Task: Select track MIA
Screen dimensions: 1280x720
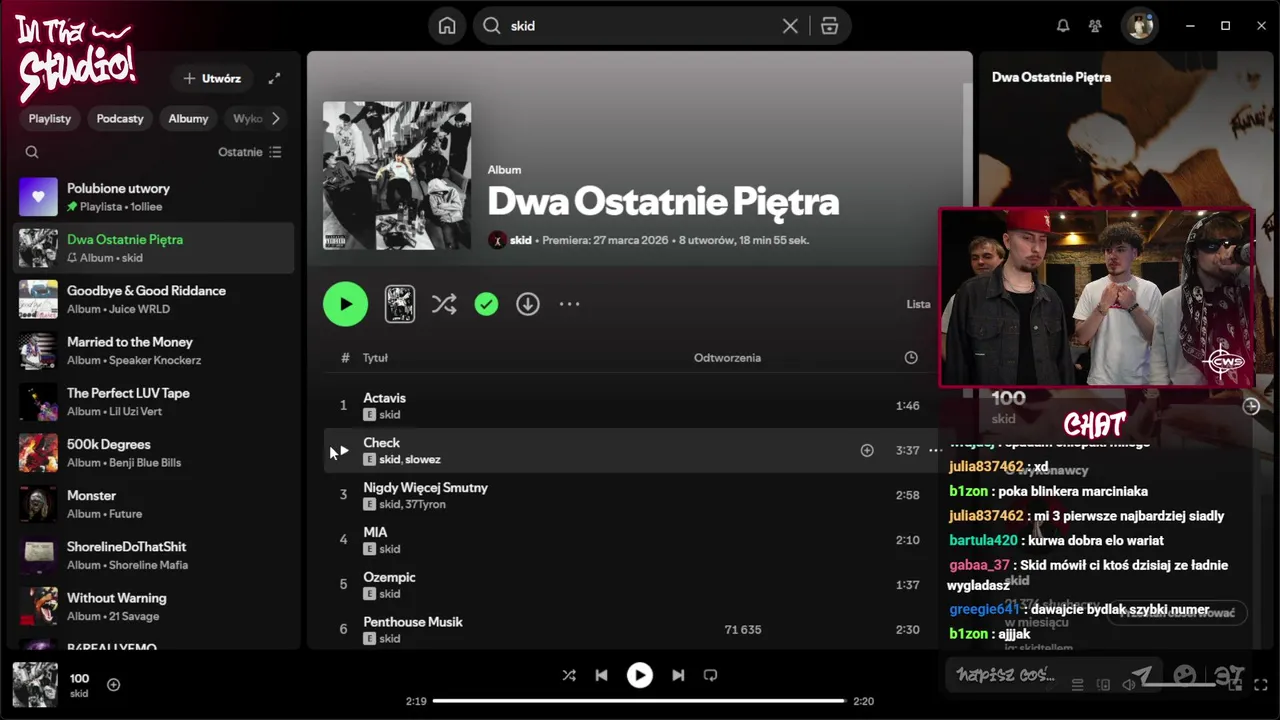Action: click(x=375, y=533)
